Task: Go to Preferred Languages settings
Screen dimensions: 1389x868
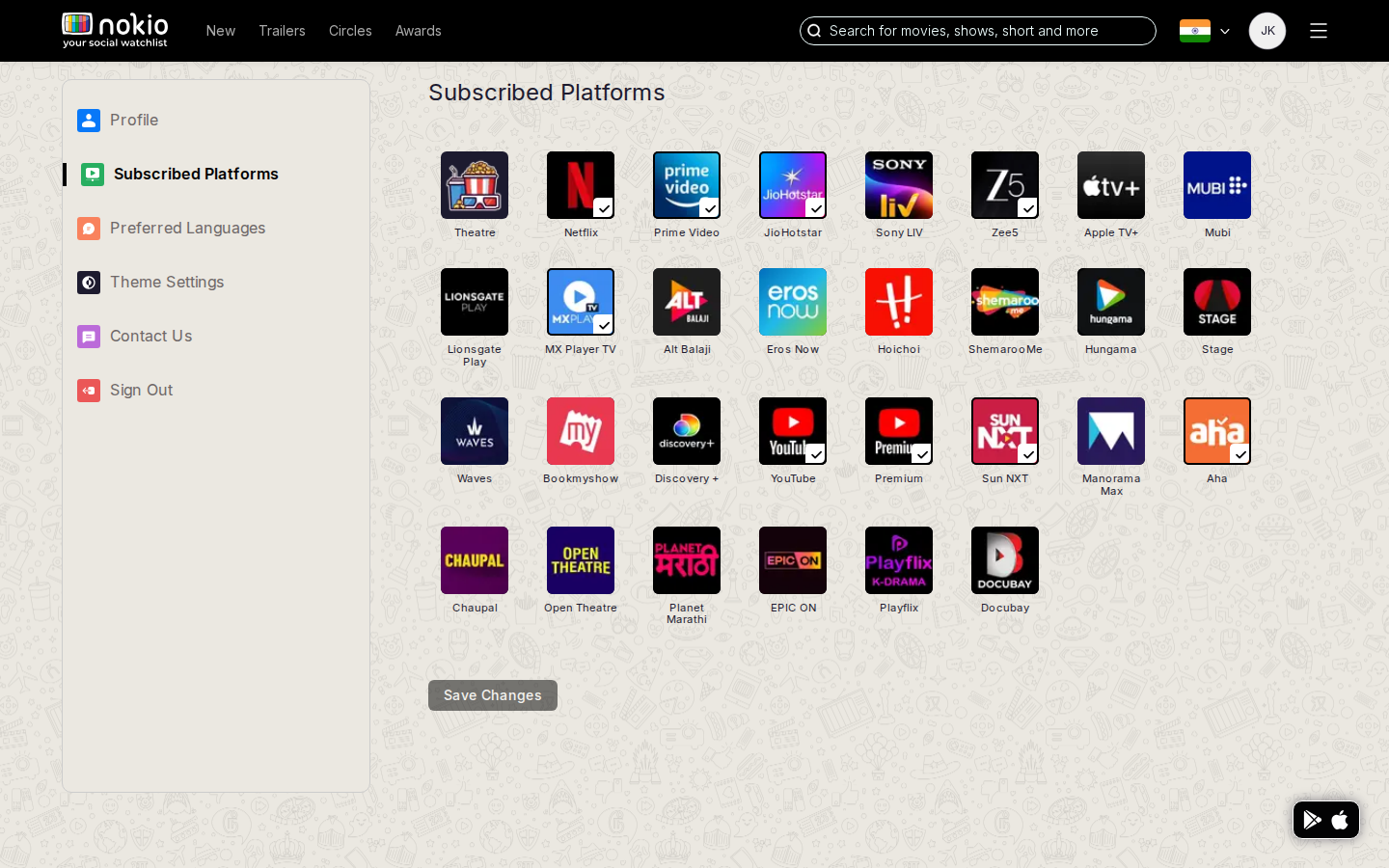Action: pos(172,229)
